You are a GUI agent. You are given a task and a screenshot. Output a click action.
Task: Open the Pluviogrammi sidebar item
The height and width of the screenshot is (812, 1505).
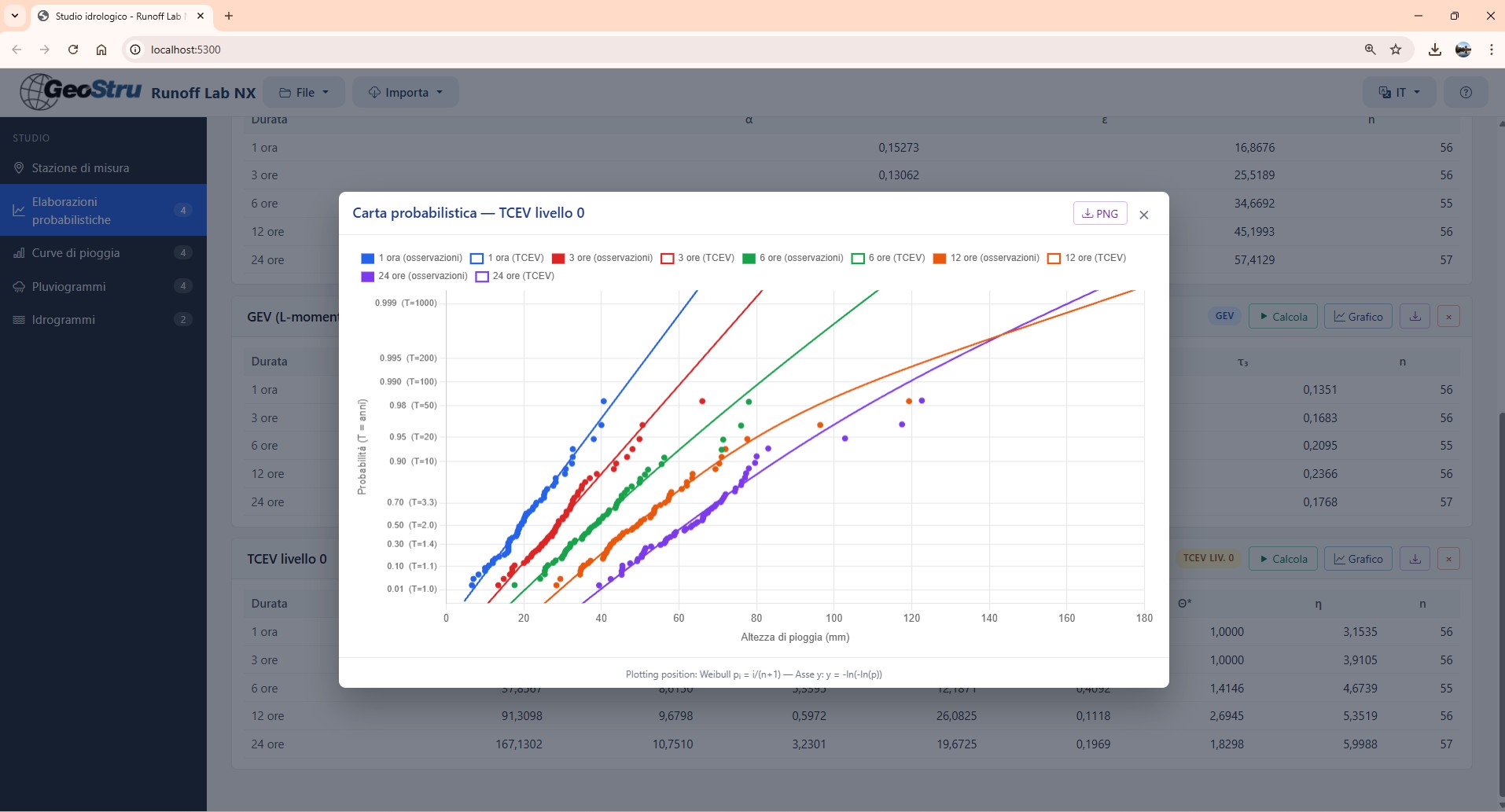[x=68, y=287]
